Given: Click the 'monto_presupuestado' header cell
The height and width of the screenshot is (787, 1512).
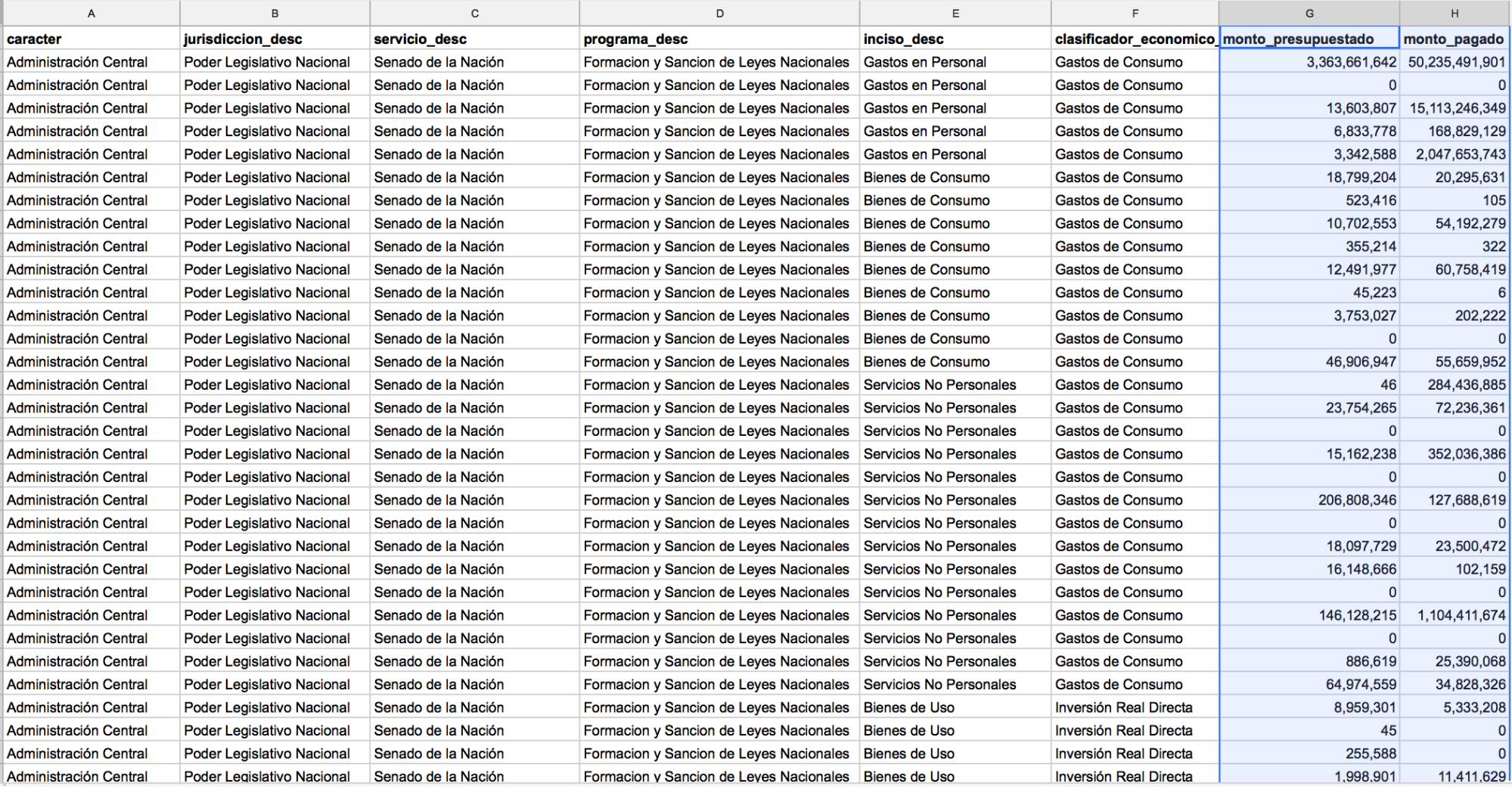Looking at the screenshot, I should tap(1309, 39).
